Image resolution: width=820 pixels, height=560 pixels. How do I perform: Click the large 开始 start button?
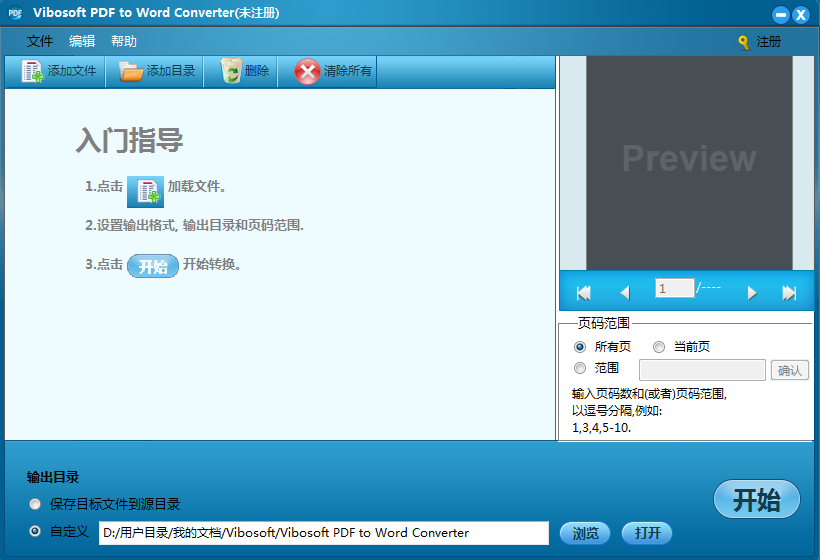click(x=757, y=499)
